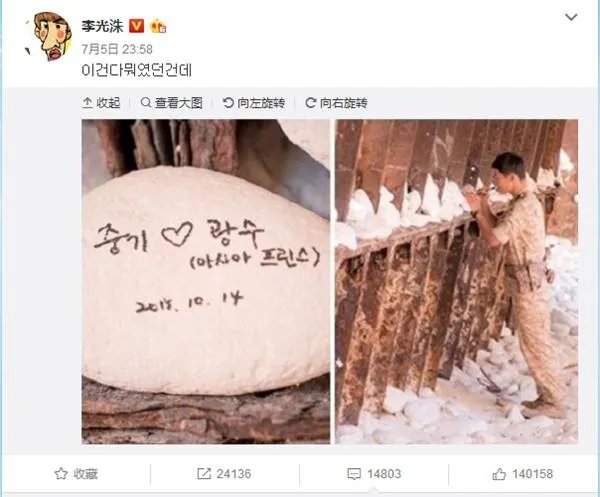Open comments tab showing 14803

(x=374, y=474)
